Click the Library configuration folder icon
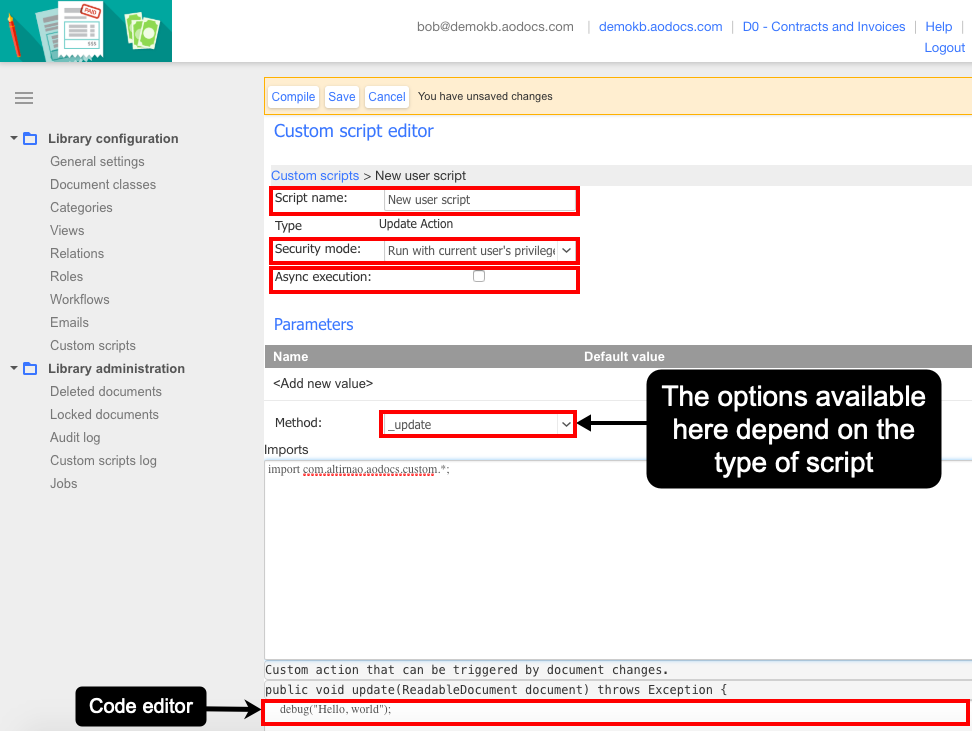 [30, 138]
